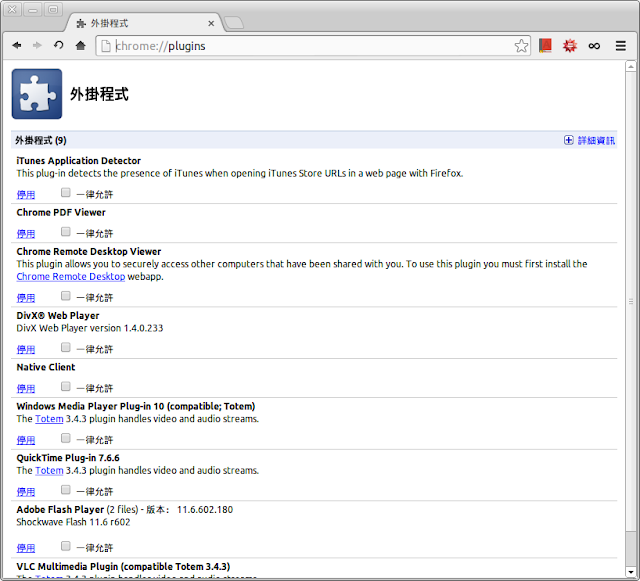The width and height of the screenshot is (640, 581).
Task: Open Totem link under Windows Media Player
Action: coord(49,419)
